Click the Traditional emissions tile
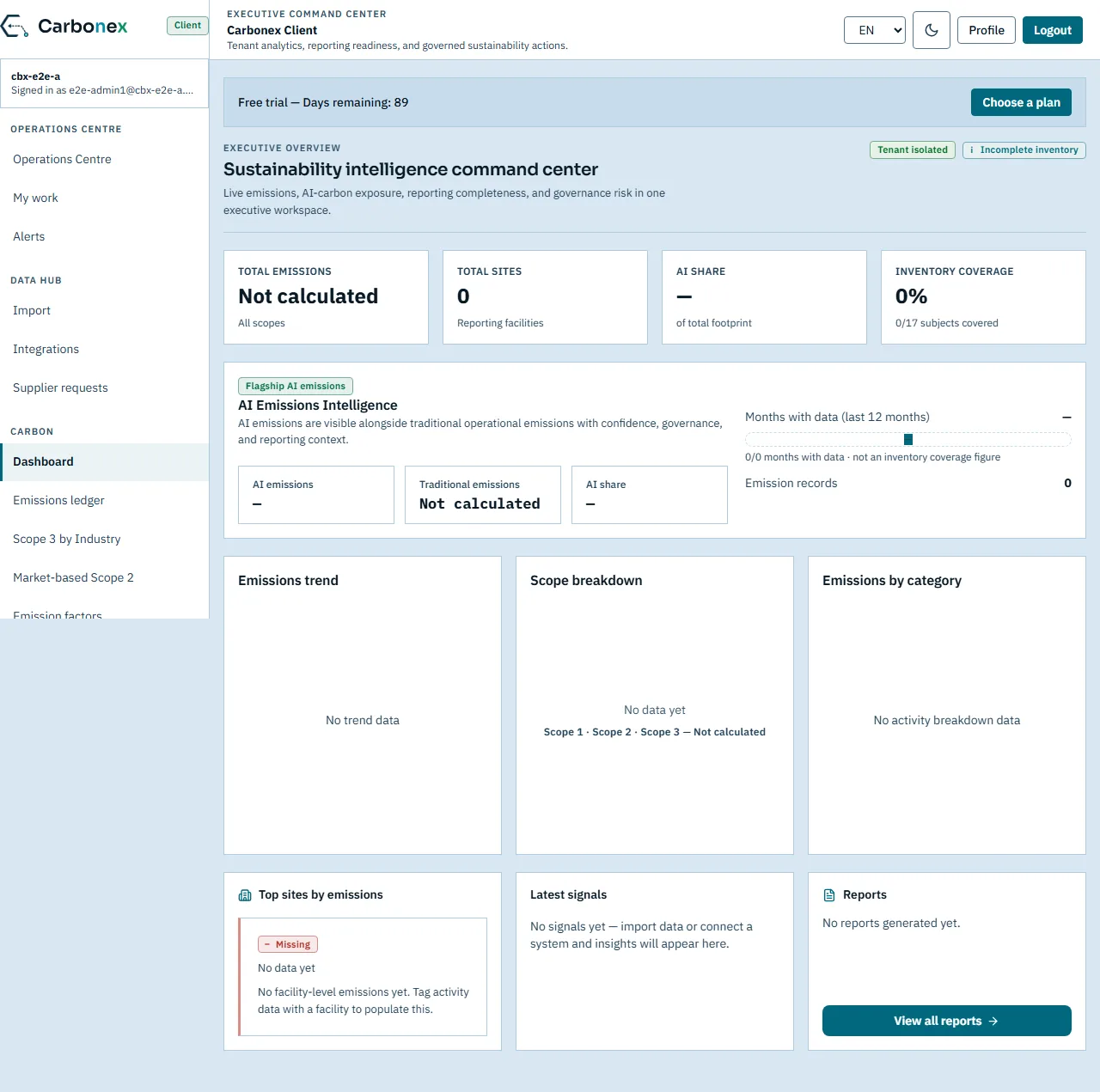The image size is (1100, 1092). tap(482, 495)
